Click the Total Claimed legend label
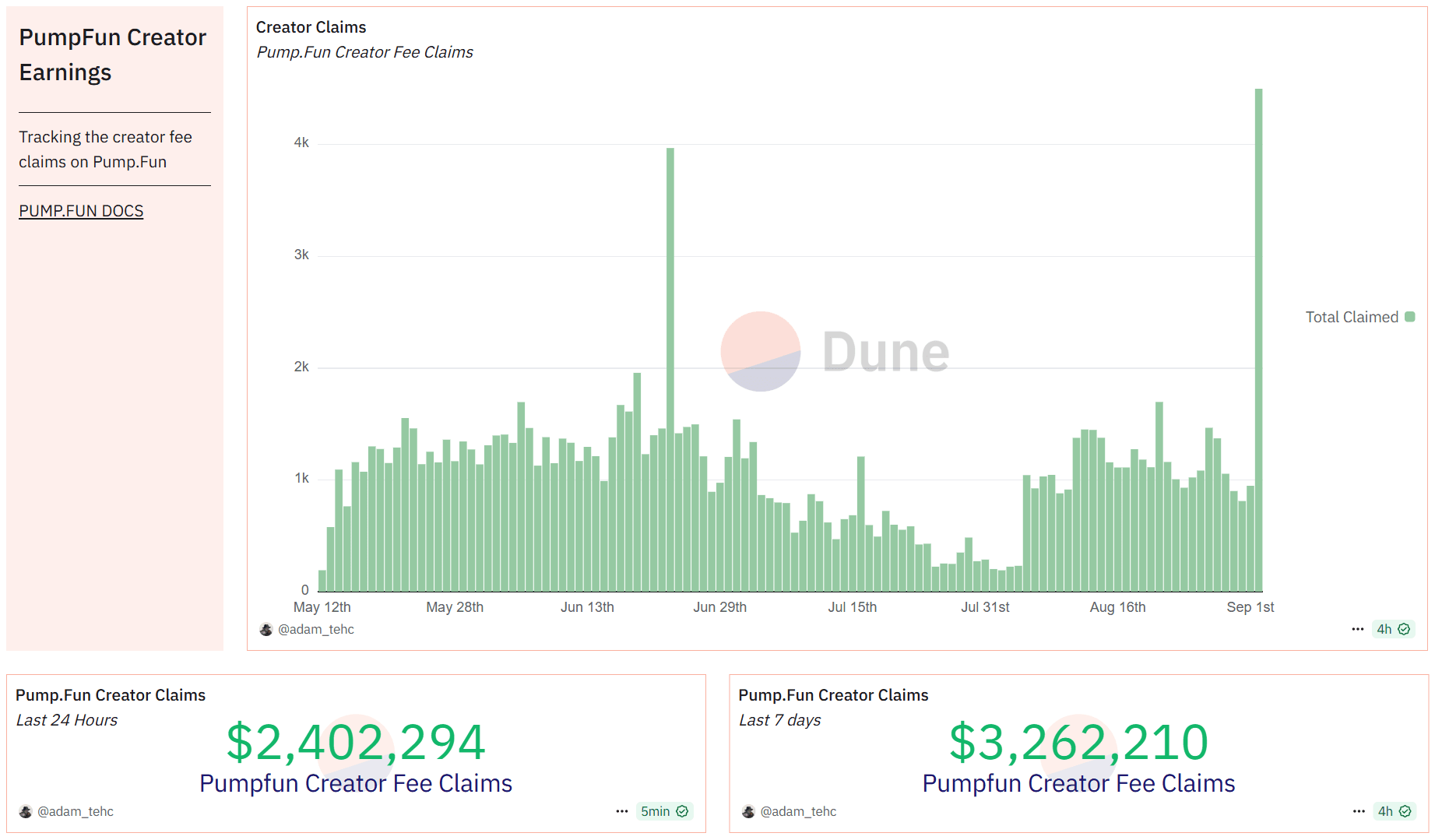The height and width of the screenshot is (840, 1435). (1352, 317)
